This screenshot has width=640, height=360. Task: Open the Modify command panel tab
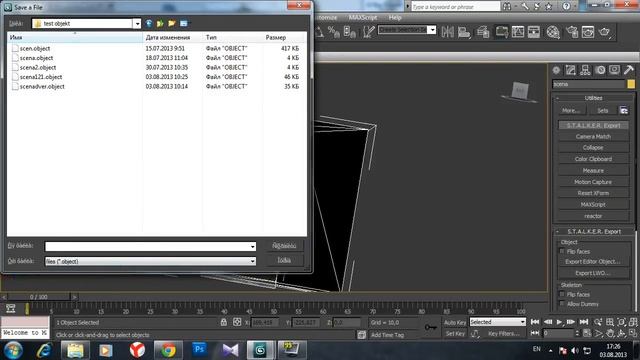(x=571, y=70)
